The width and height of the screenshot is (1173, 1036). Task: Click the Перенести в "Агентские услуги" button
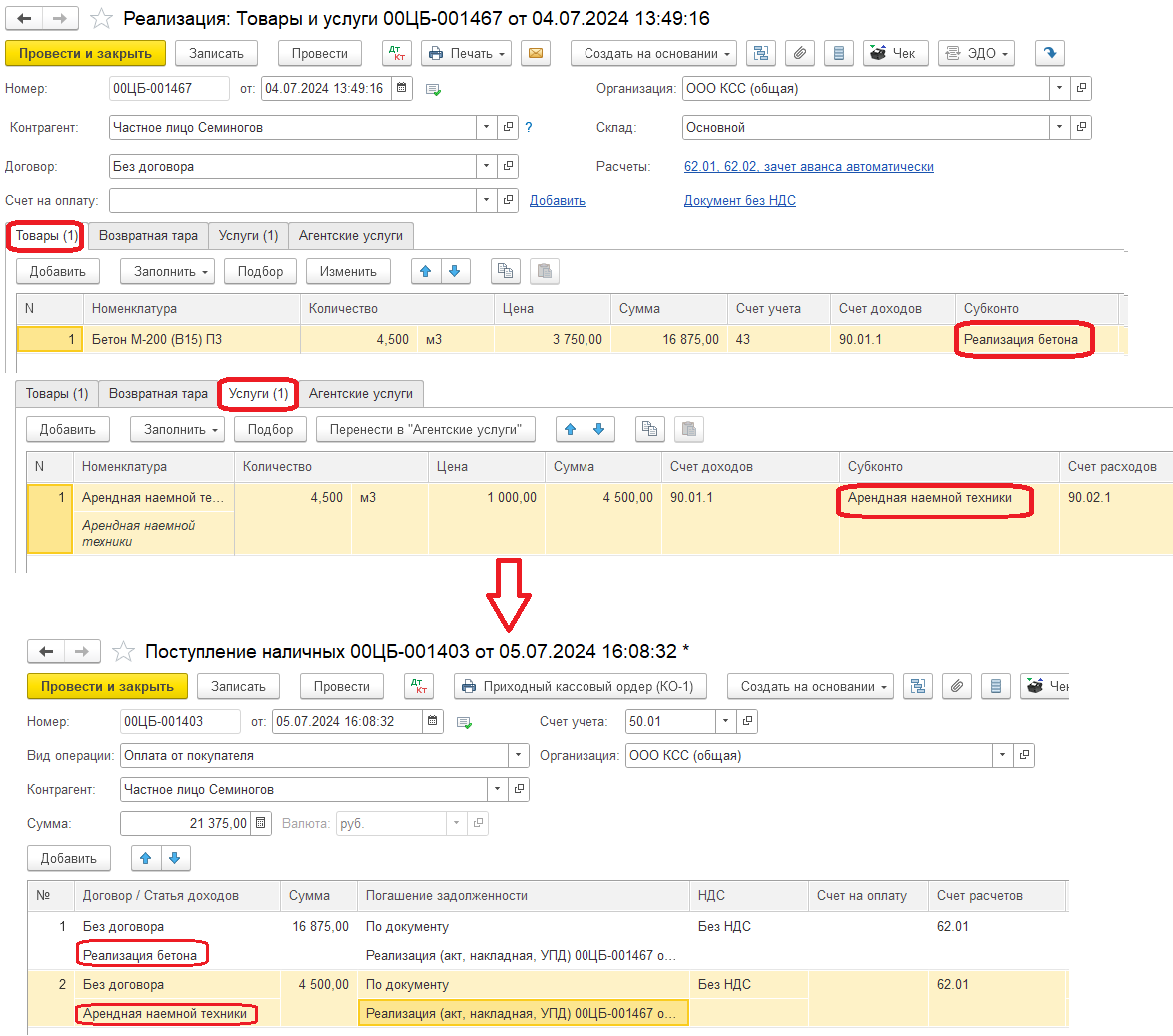(426, 430)
